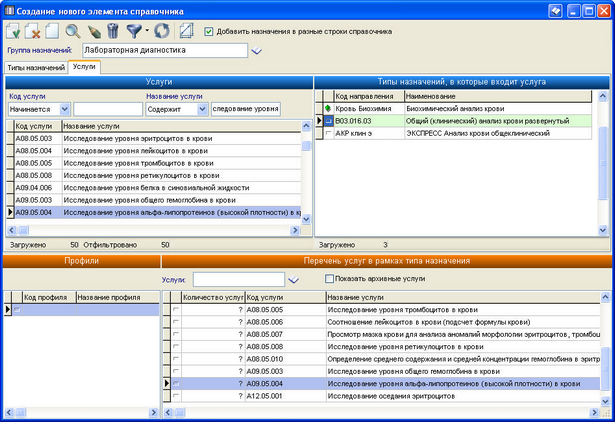Click scroll-up arrow of Типы назначений panel
The width and height of the screenshot is (615, 422).
click(x=603, y=96)
